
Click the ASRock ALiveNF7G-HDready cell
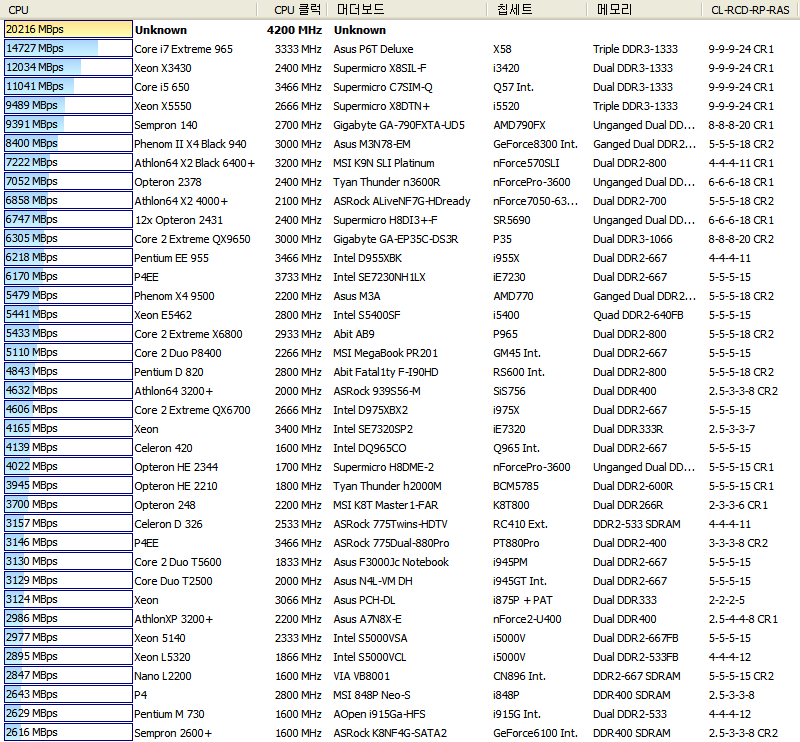tap(402, 201)
